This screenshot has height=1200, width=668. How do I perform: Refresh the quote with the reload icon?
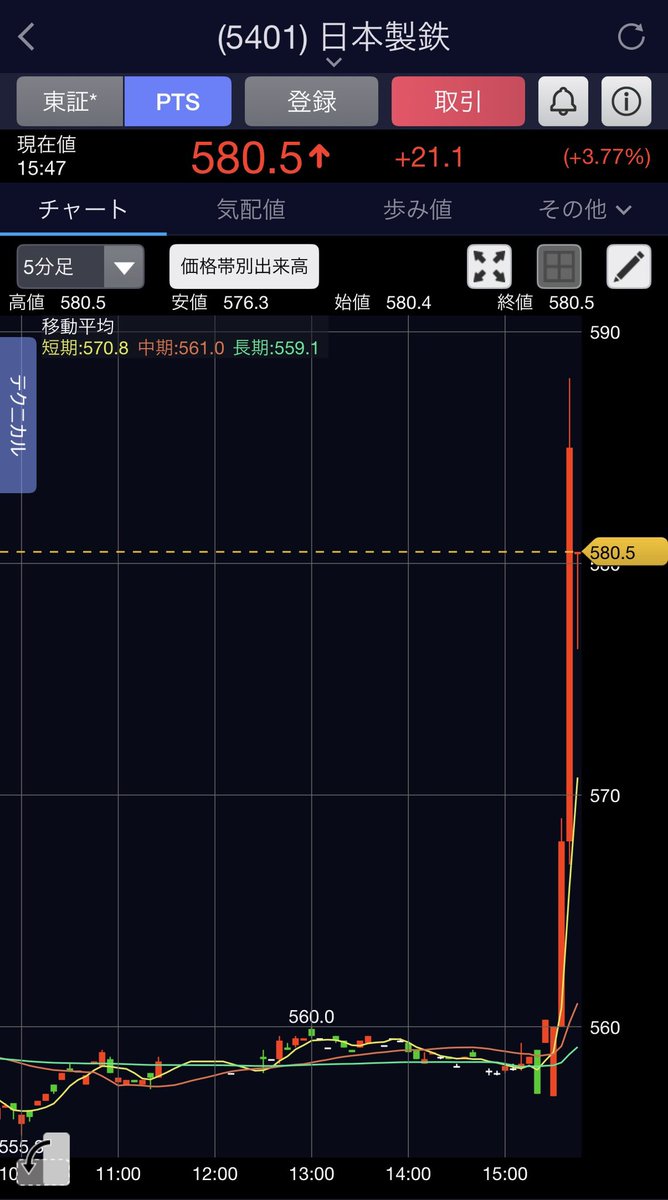pyautogui.click(x=631, y=37)
